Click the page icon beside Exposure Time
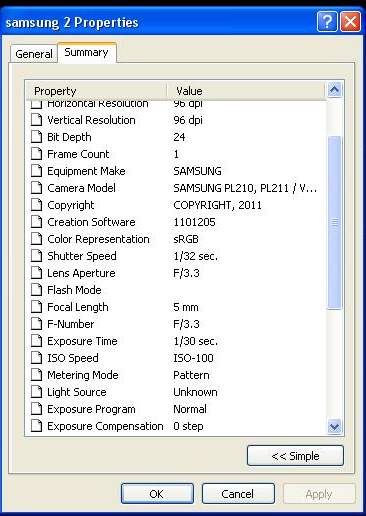The image size is (366, 516). point(37,341)
